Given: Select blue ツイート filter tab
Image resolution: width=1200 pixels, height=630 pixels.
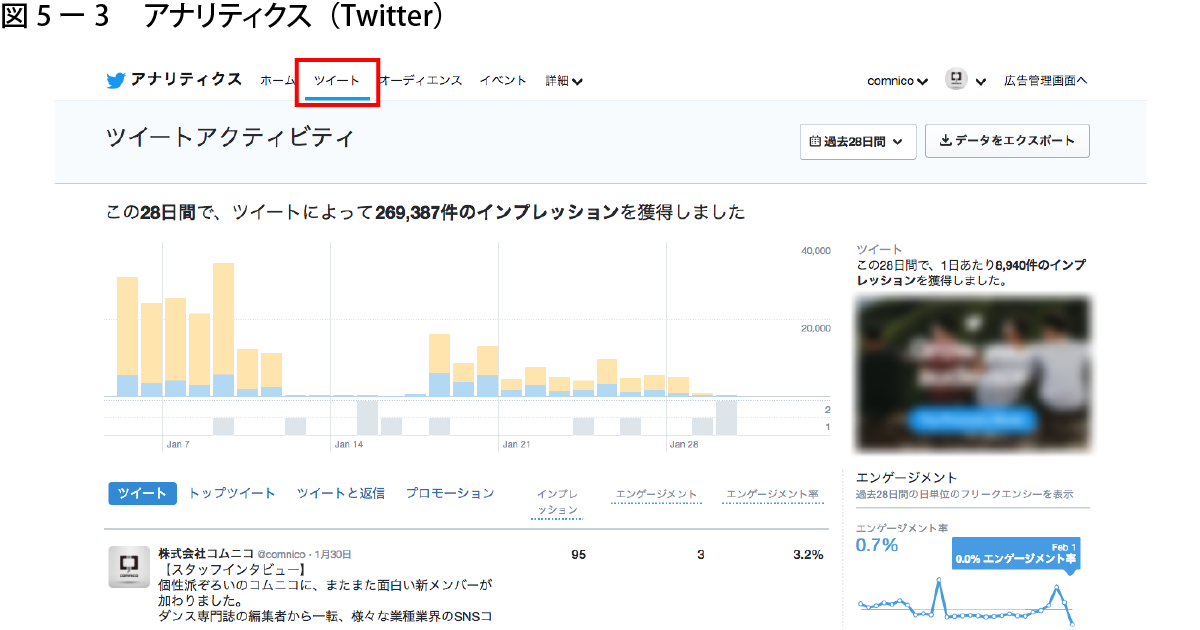Looking at the screenshot, I should [x=142, y=493].
